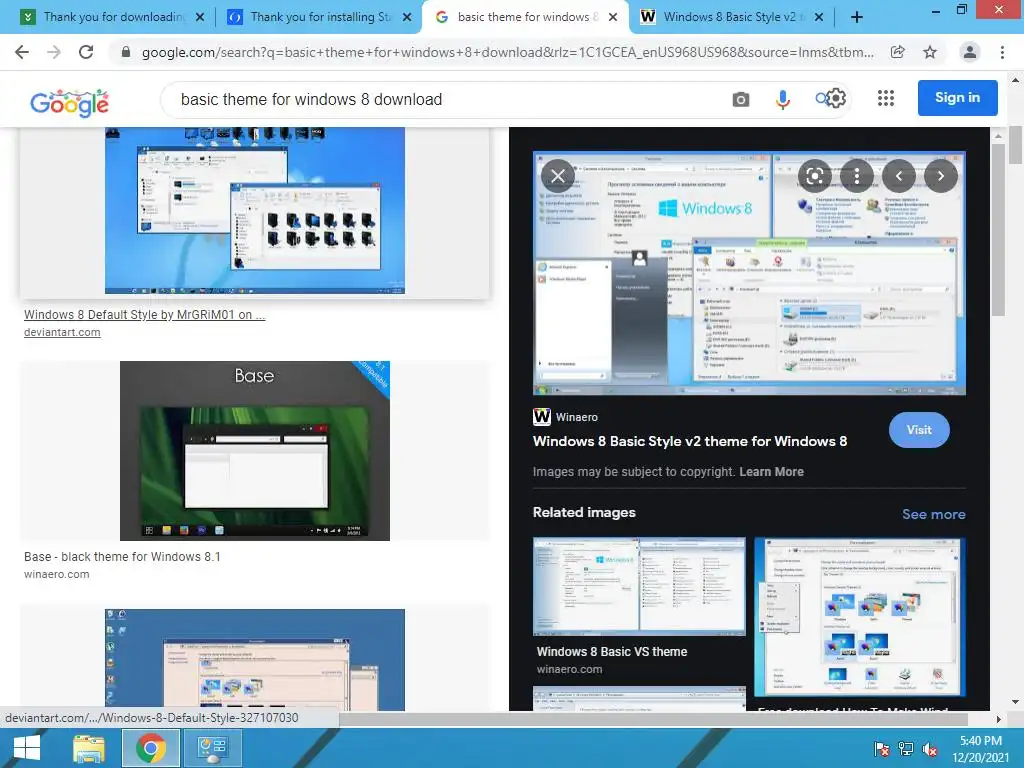Open the Windows 8 Default Style thumbnail
This screenshot has width=1024, height=768.
click(x=255, y=210)
